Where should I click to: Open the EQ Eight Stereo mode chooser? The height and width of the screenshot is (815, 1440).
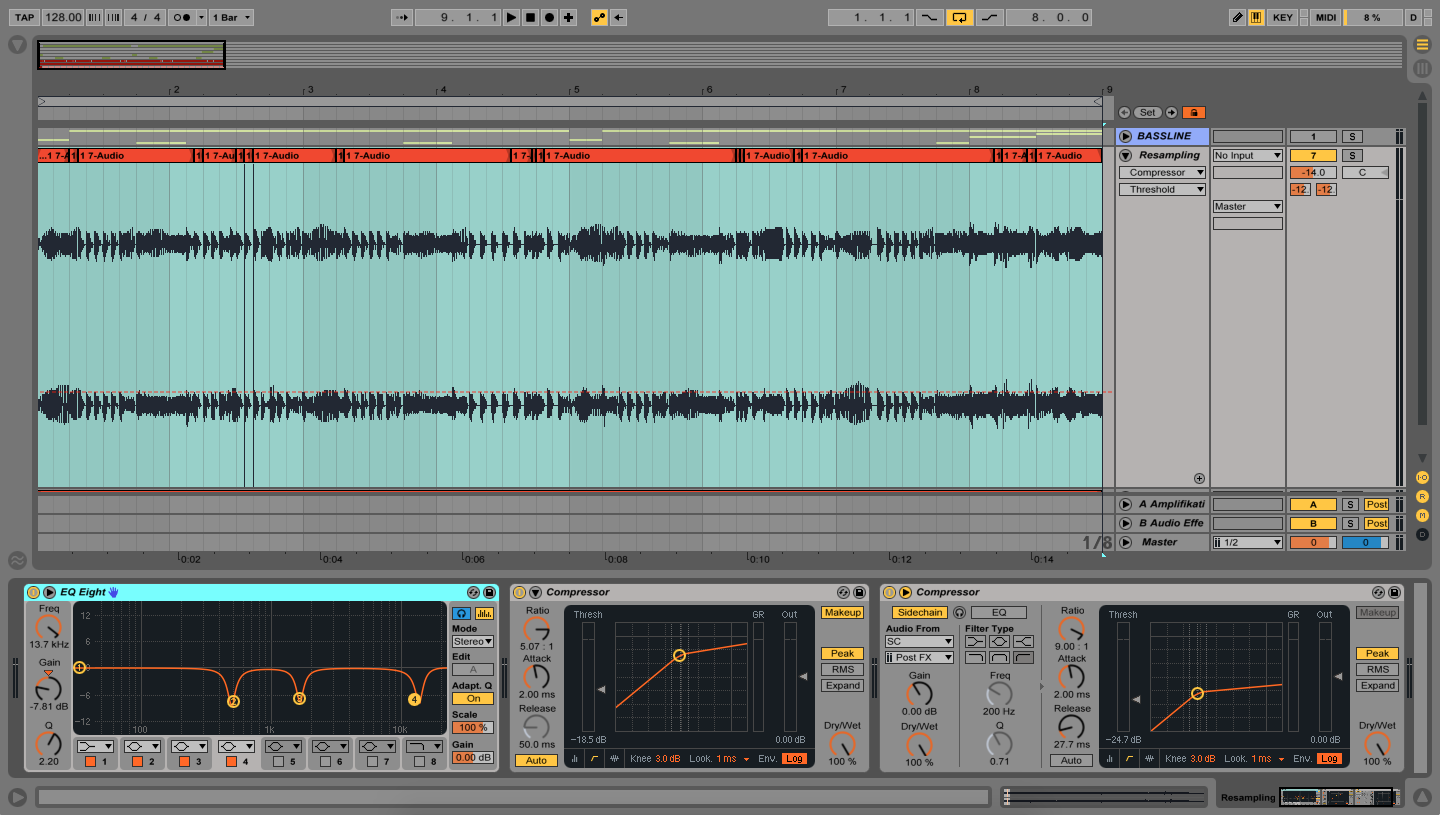473,641
